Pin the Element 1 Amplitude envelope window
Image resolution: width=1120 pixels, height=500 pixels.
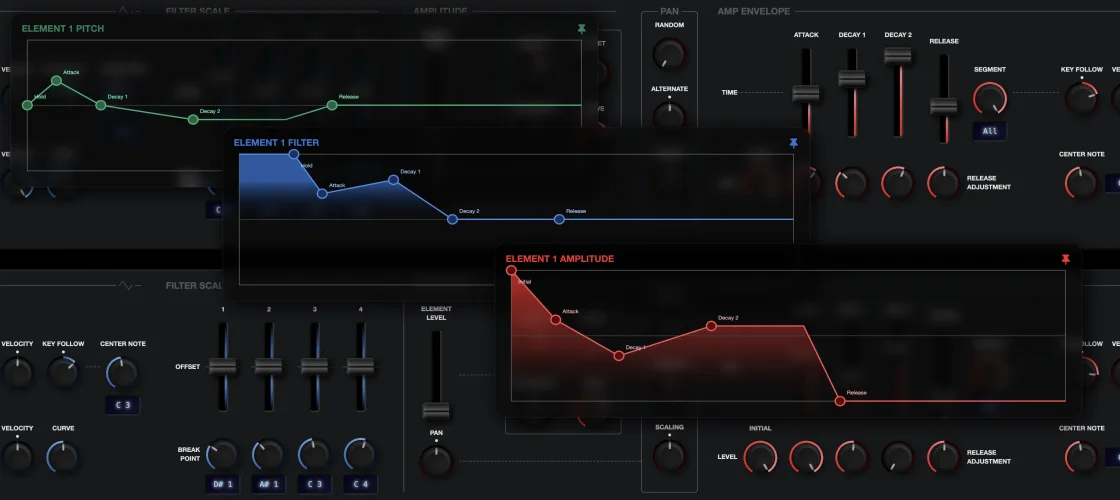1065,259
